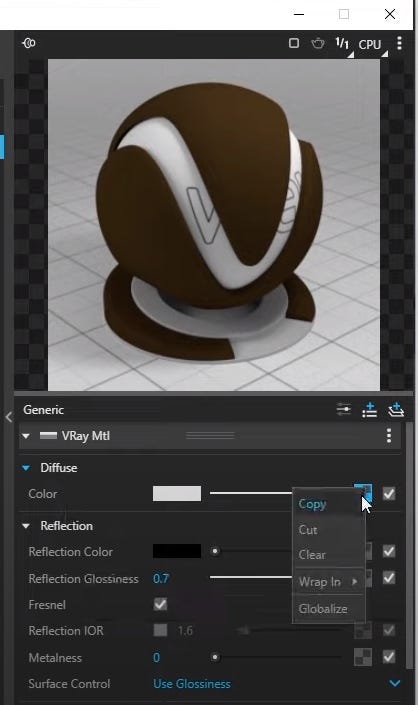Toggle the Reflection Color texture checkbox

[x=389, y=551]
